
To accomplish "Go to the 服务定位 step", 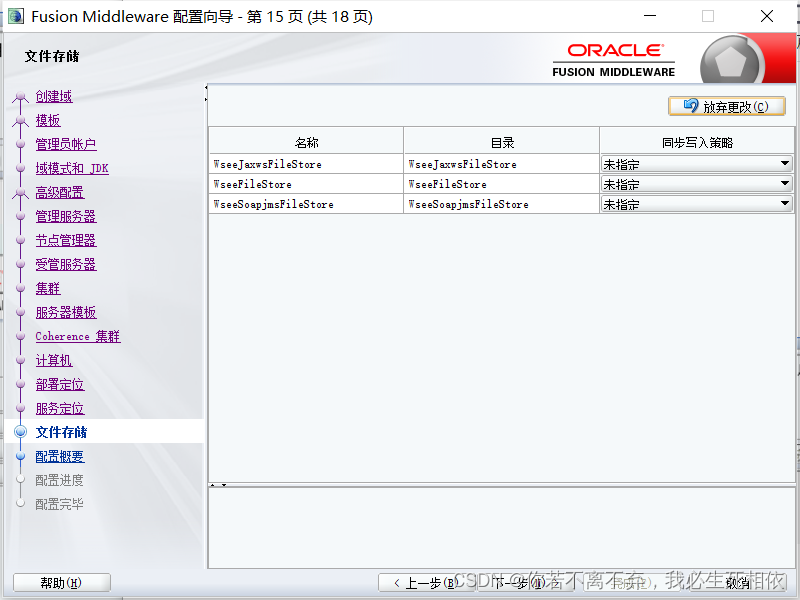I will 60,408.
